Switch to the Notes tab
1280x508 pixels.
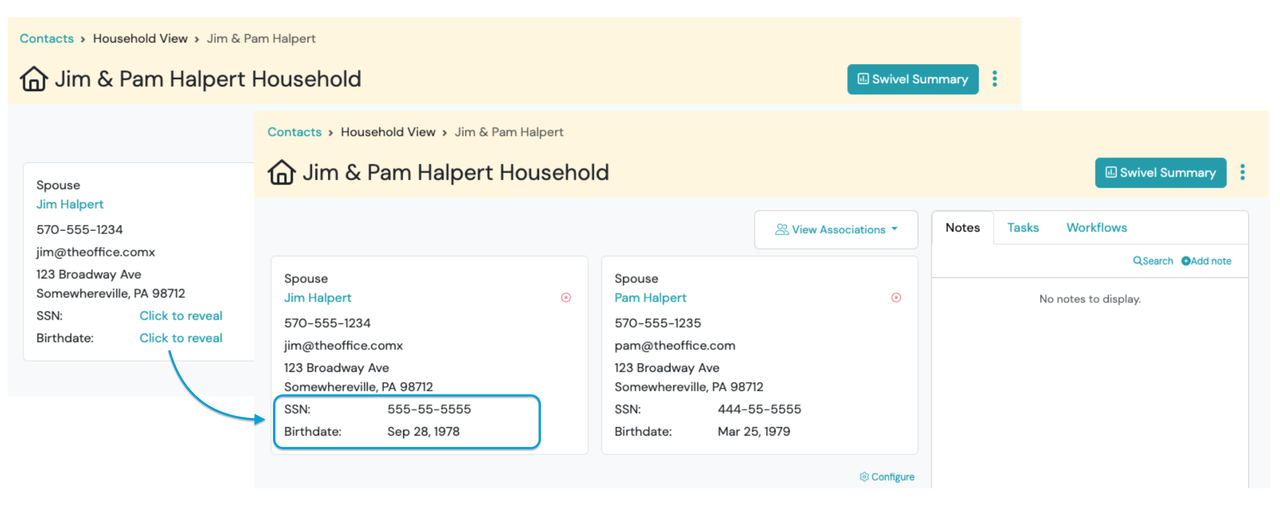click(x=962, y=228)
